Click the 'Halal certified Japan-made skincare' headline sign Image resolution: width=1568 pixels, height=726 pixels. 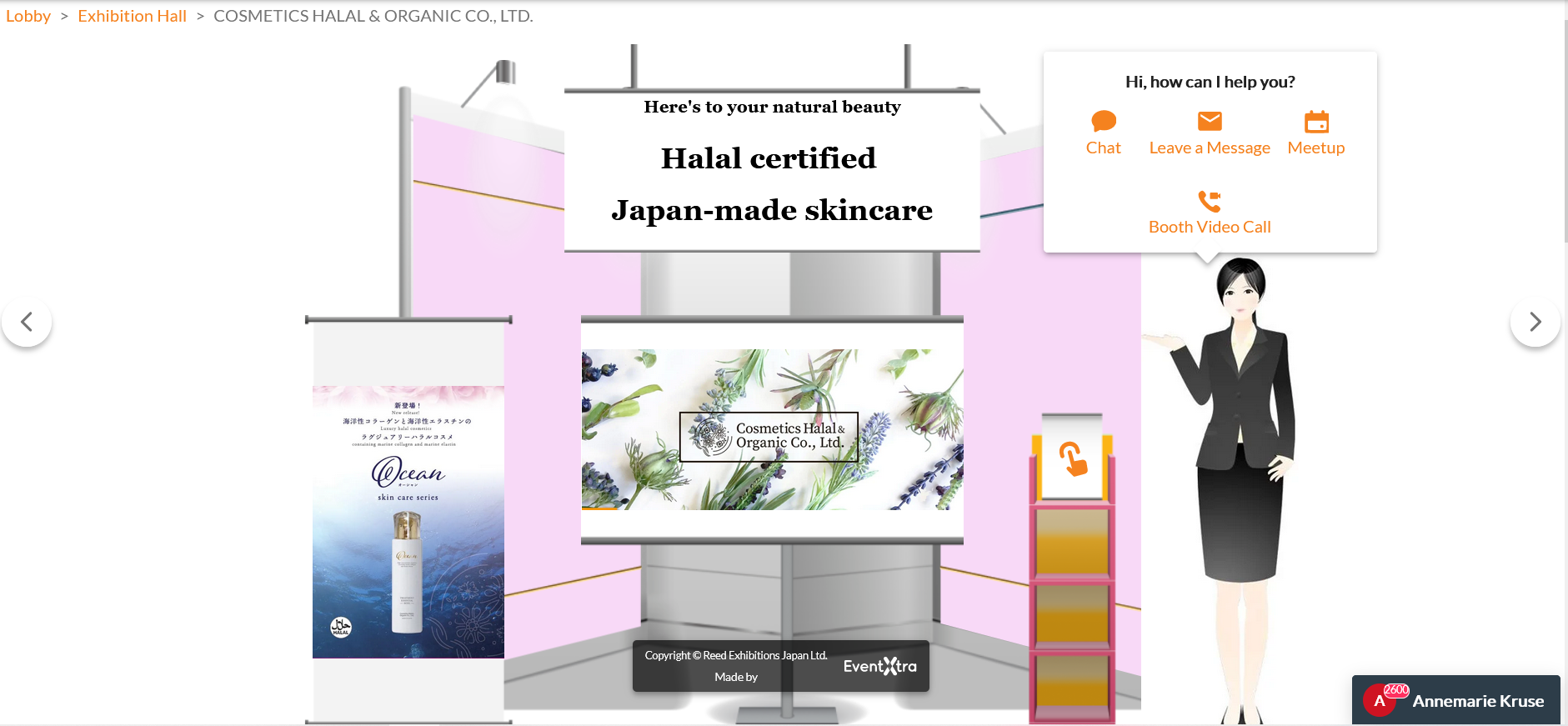click(772, 171)
